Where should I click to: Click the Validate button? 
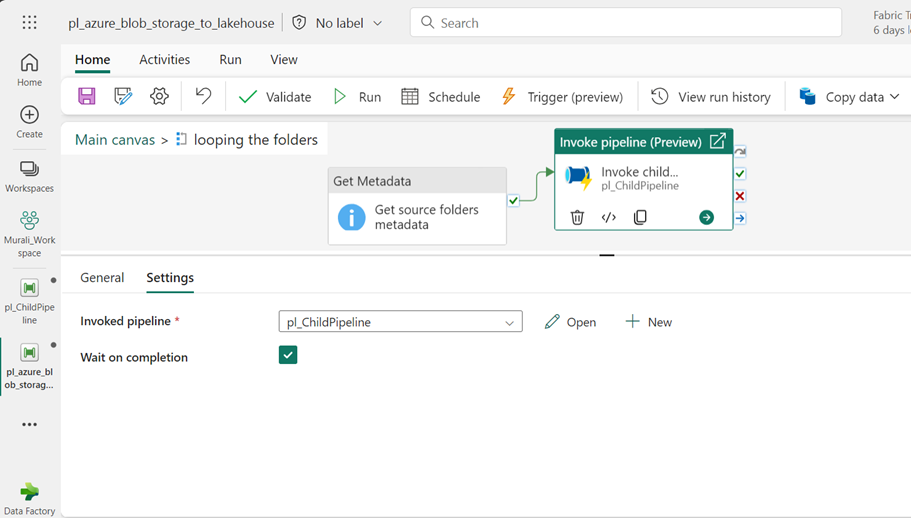point(275,97)
